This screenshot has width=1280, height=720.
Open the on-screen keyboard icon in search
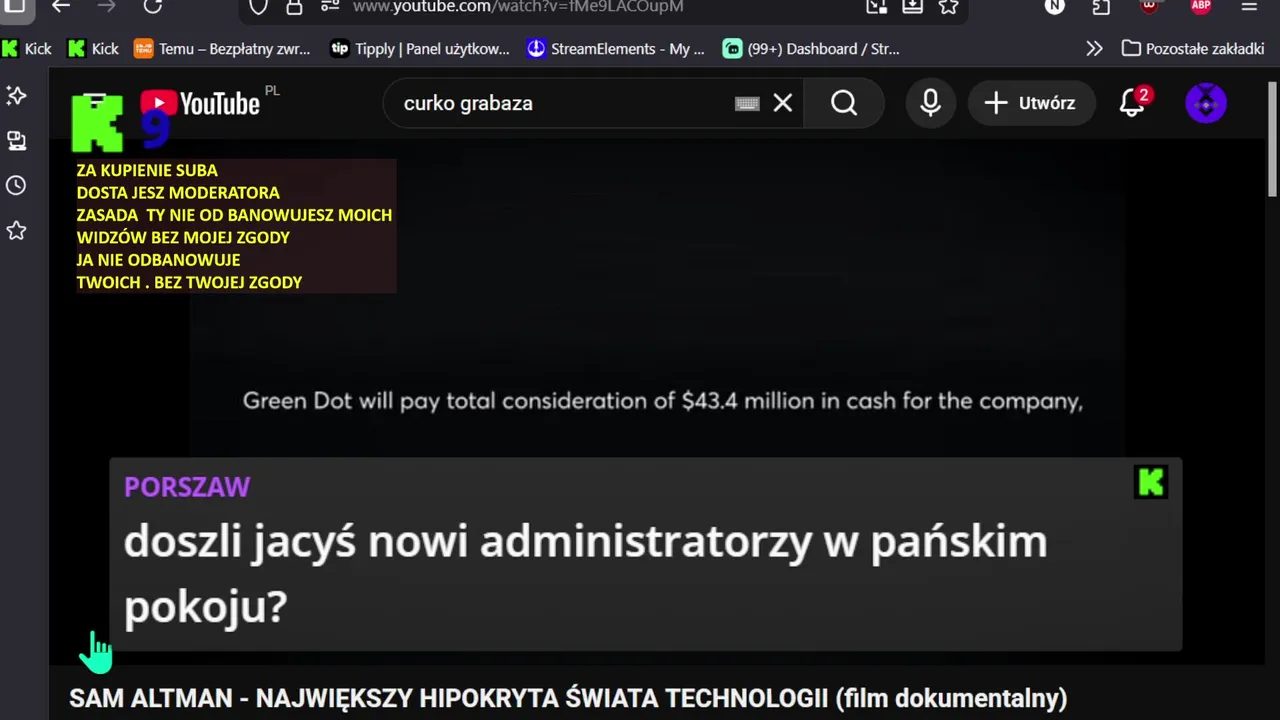747,103
